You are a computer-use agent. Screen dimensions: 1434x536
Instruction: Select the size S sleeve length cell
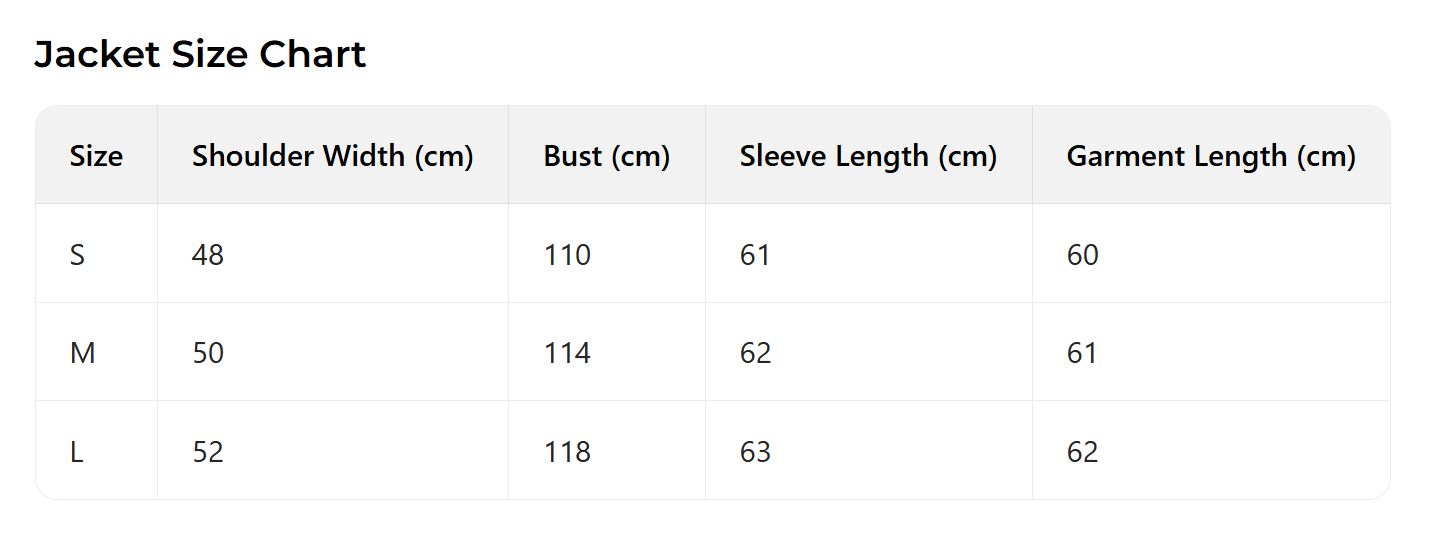click(x=755, y=255)
